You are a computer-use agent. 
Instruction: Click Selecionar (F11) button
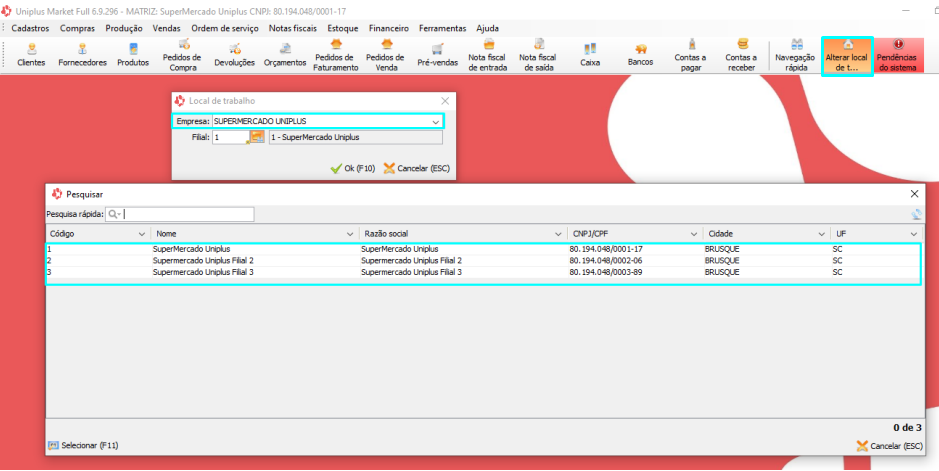click(83, 445)
